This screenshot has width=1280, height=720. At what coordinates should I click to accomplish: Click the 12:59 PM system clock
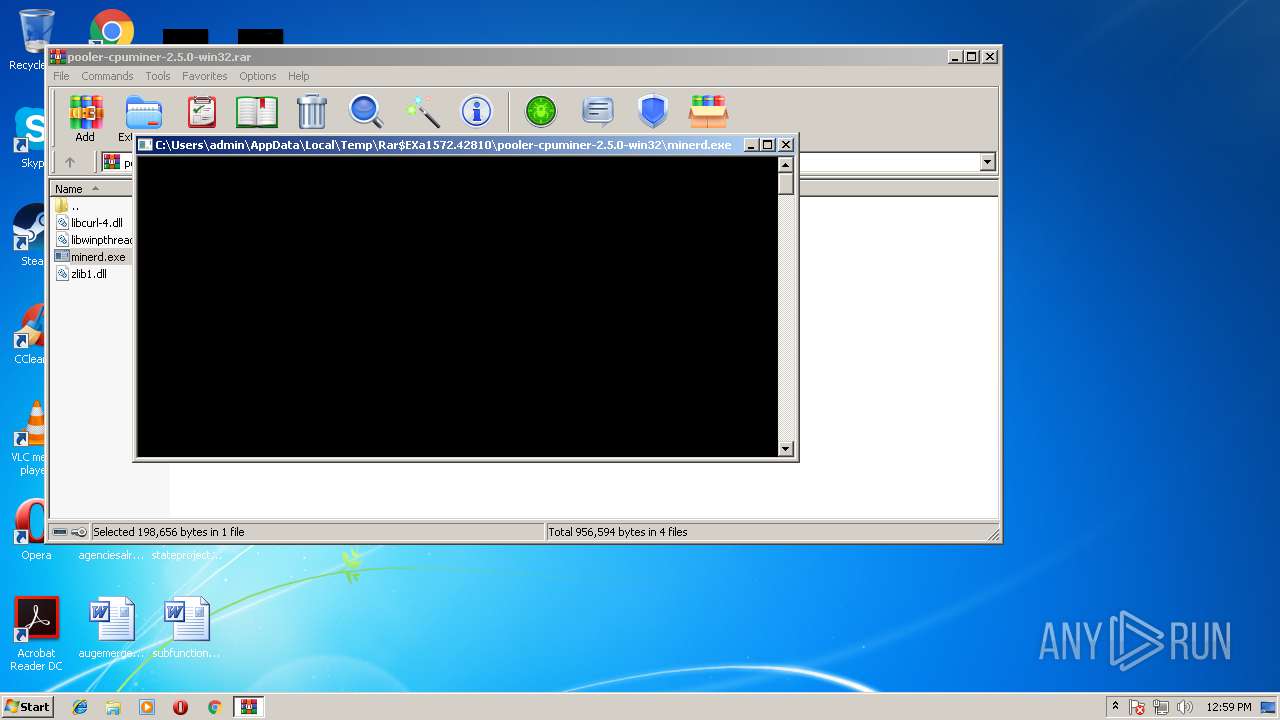(x=1229, y=707)
